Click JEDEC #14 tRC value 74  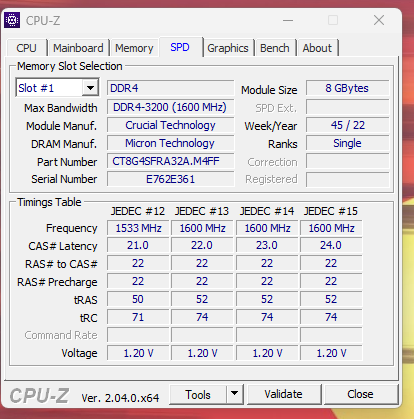pos(267,317)
